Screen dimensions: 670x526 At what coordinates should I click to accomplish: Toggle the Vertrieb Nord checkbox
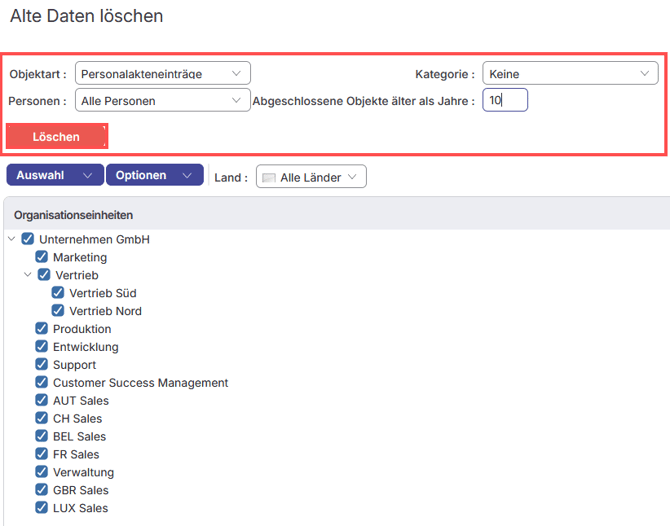(58, 311)
